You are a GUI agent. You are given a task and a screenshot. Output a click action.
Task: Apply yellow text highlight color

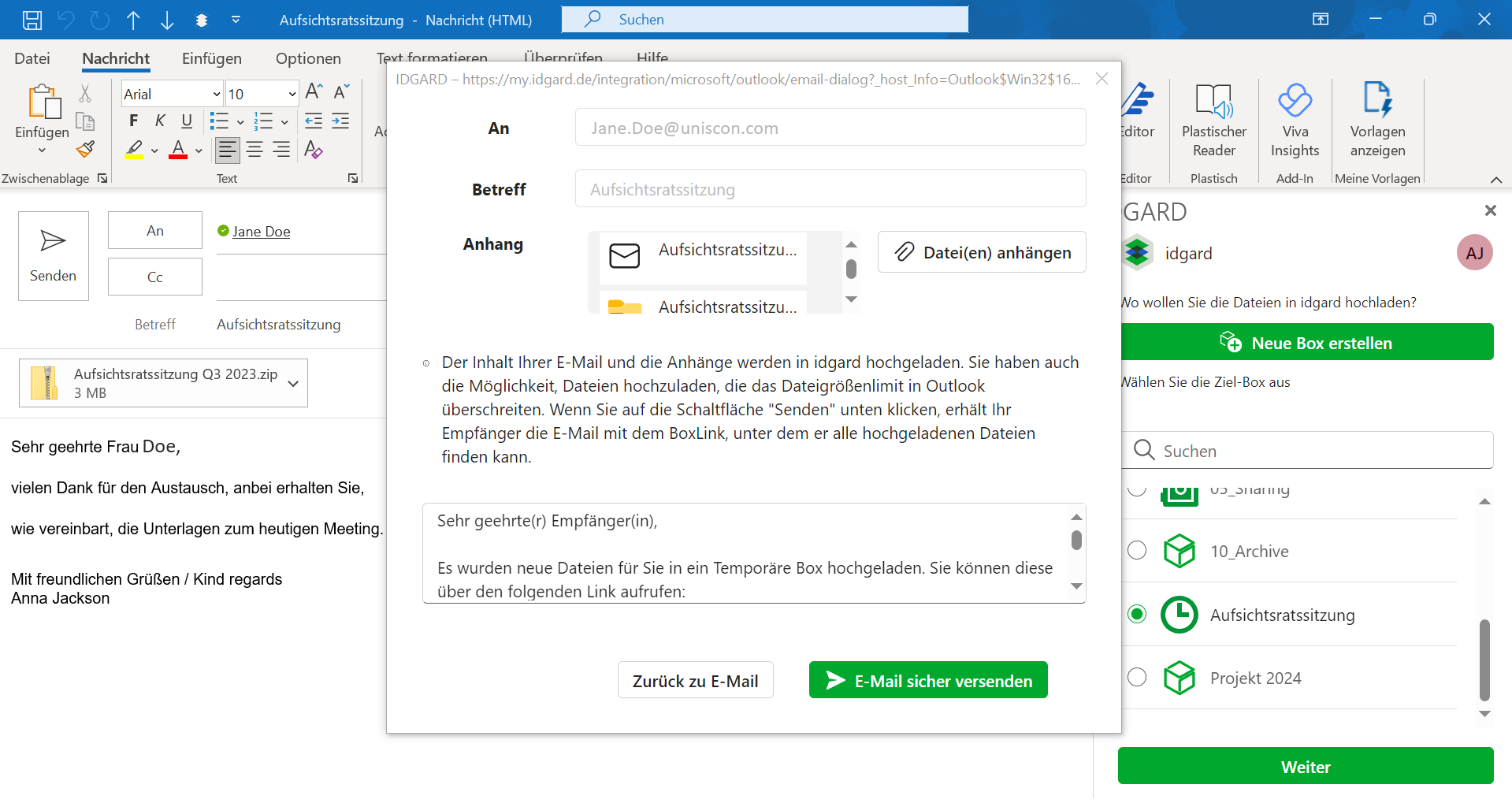click(x=134, y=149)
